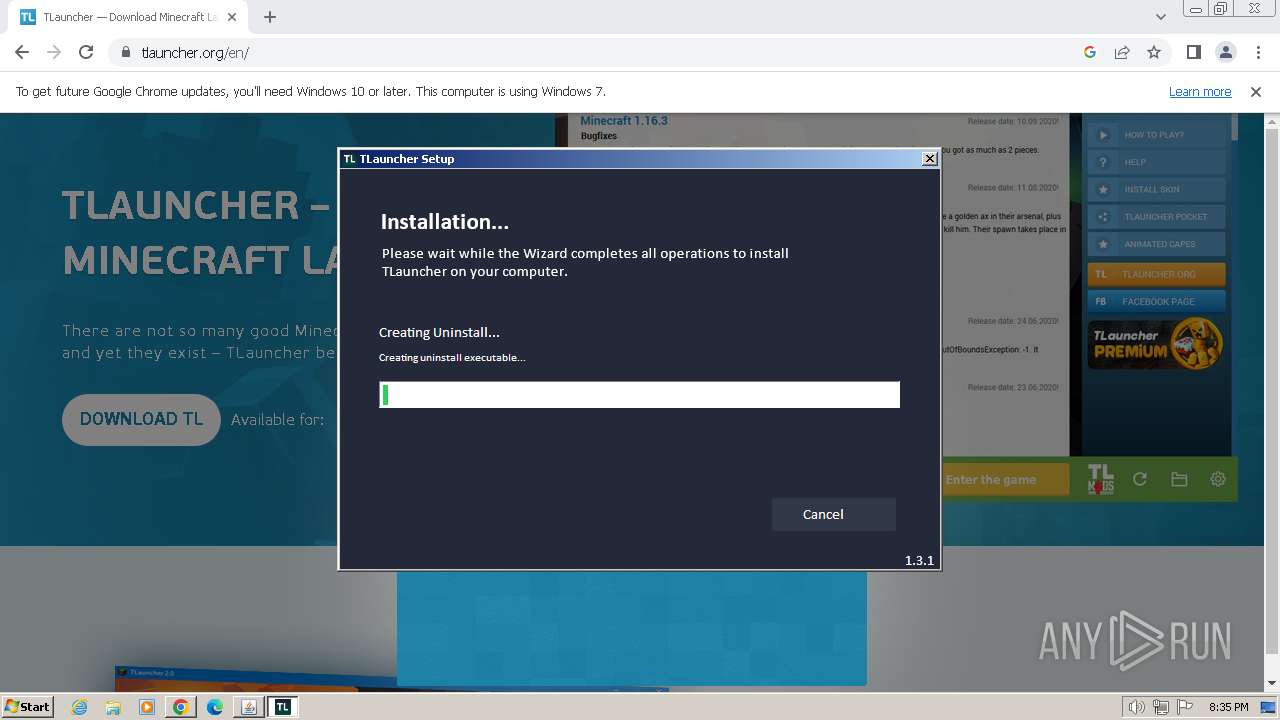Share this page via share icon
The width and height of the screenshot is (1280, 720).
click(x=1122, y=52)
